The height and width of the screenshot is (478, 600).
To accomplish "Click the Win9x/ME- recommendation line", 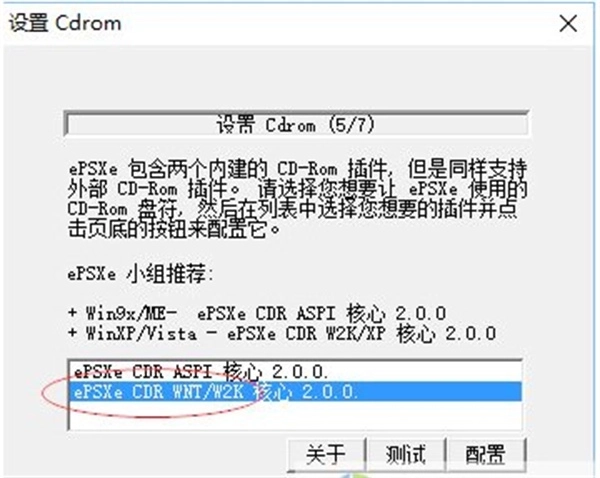I will (257, 313).
